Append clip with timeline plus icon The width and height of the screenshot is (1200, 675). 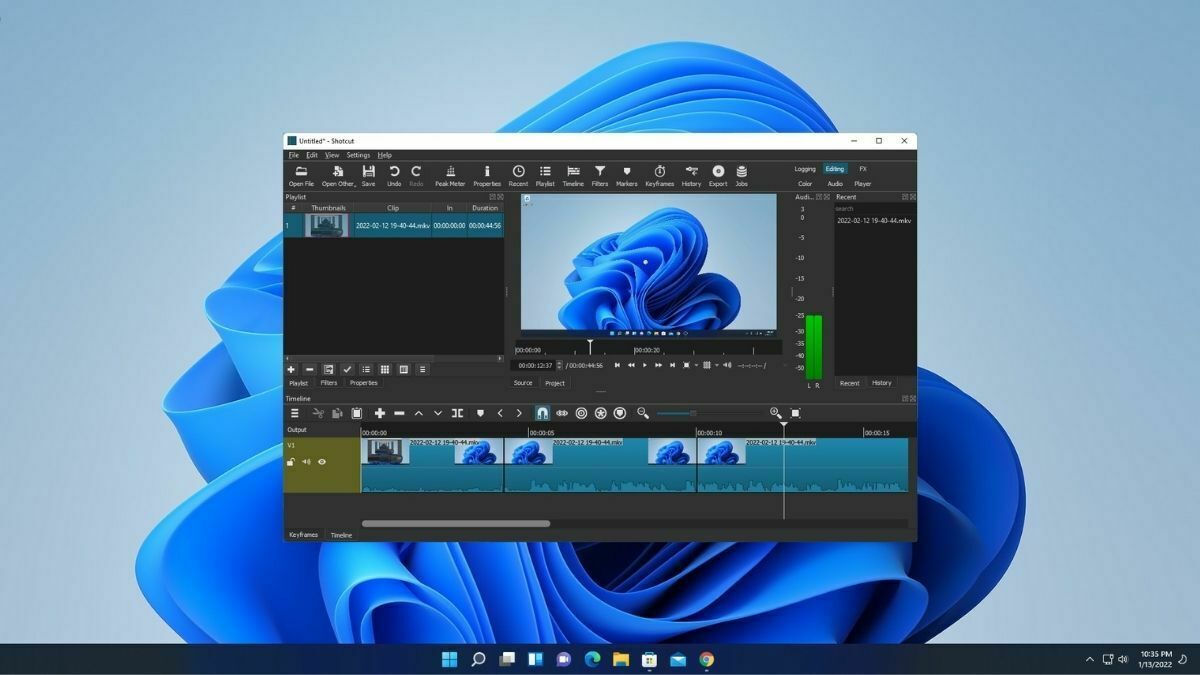tap(380, 413)
